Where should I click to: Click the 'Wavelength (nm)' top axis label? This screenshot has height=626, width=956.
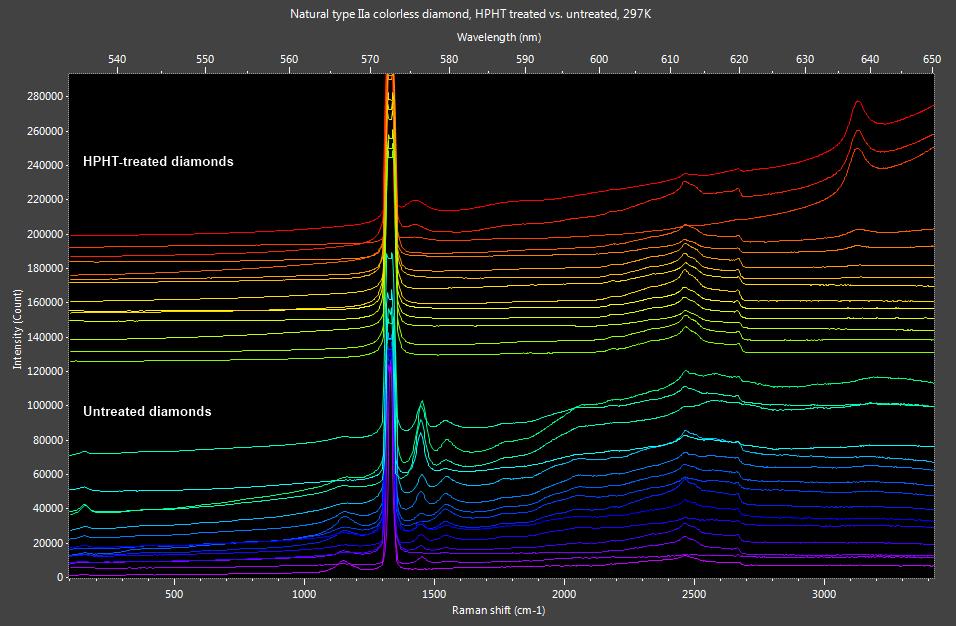(x=499, y=37)
